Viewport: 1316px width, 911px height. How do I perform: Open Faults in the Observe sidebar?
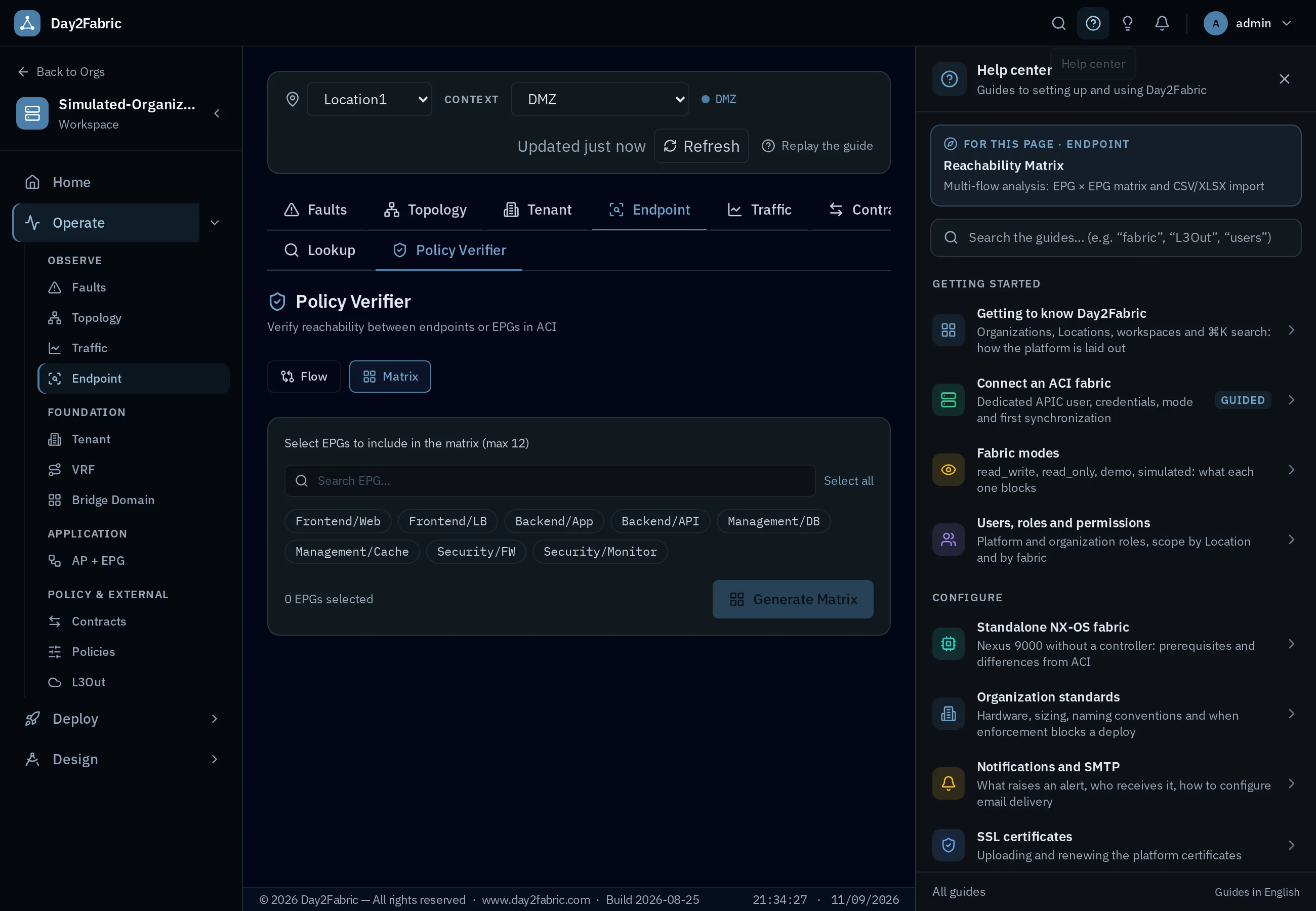tap(134, 287)
